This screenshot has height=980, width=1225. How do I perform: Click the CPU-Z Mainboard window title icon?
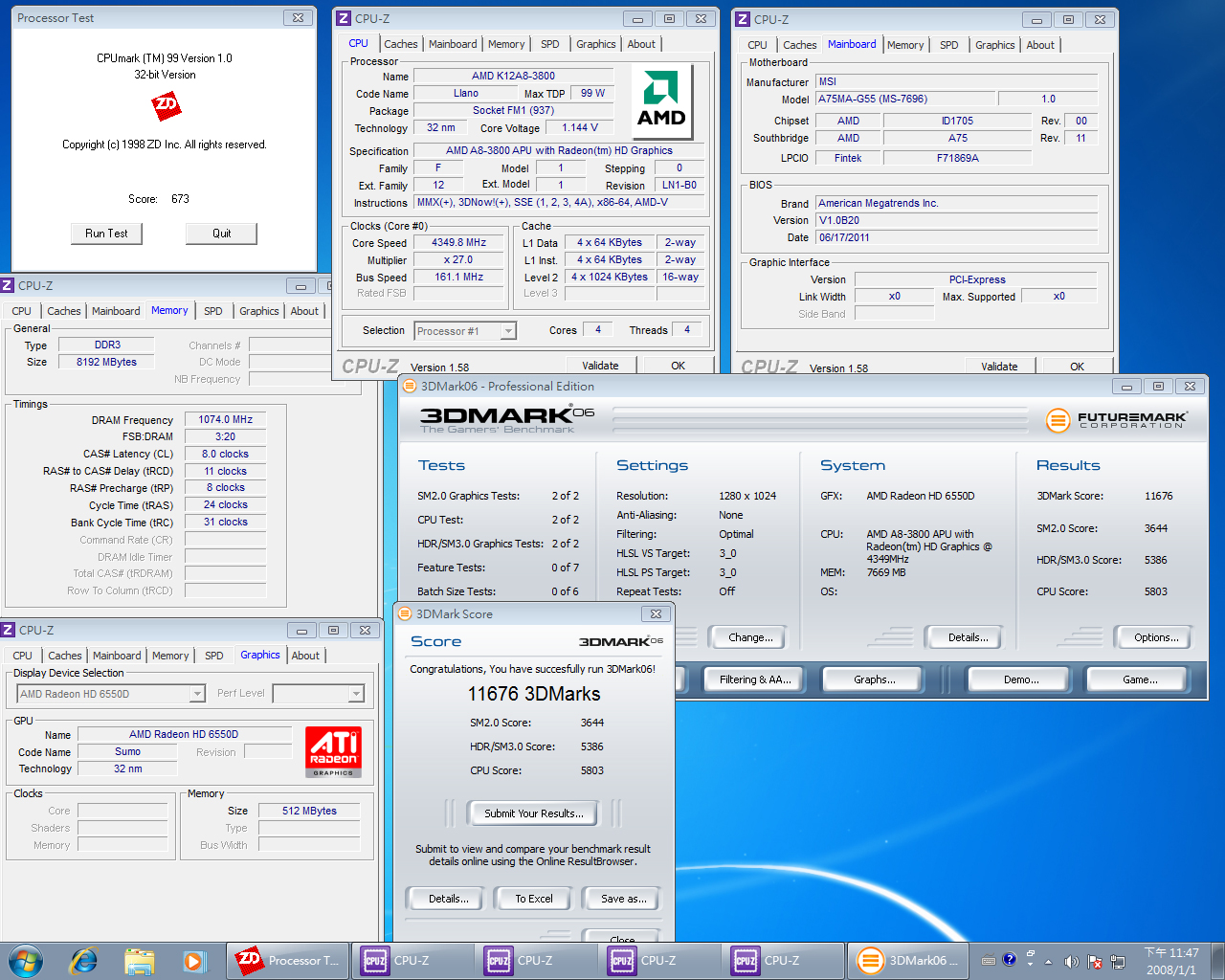coord(743,19)
